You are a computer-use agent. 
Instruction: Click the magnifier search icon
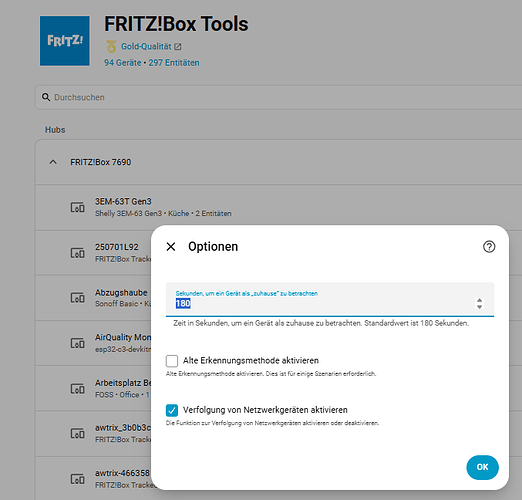click(46, 97)
